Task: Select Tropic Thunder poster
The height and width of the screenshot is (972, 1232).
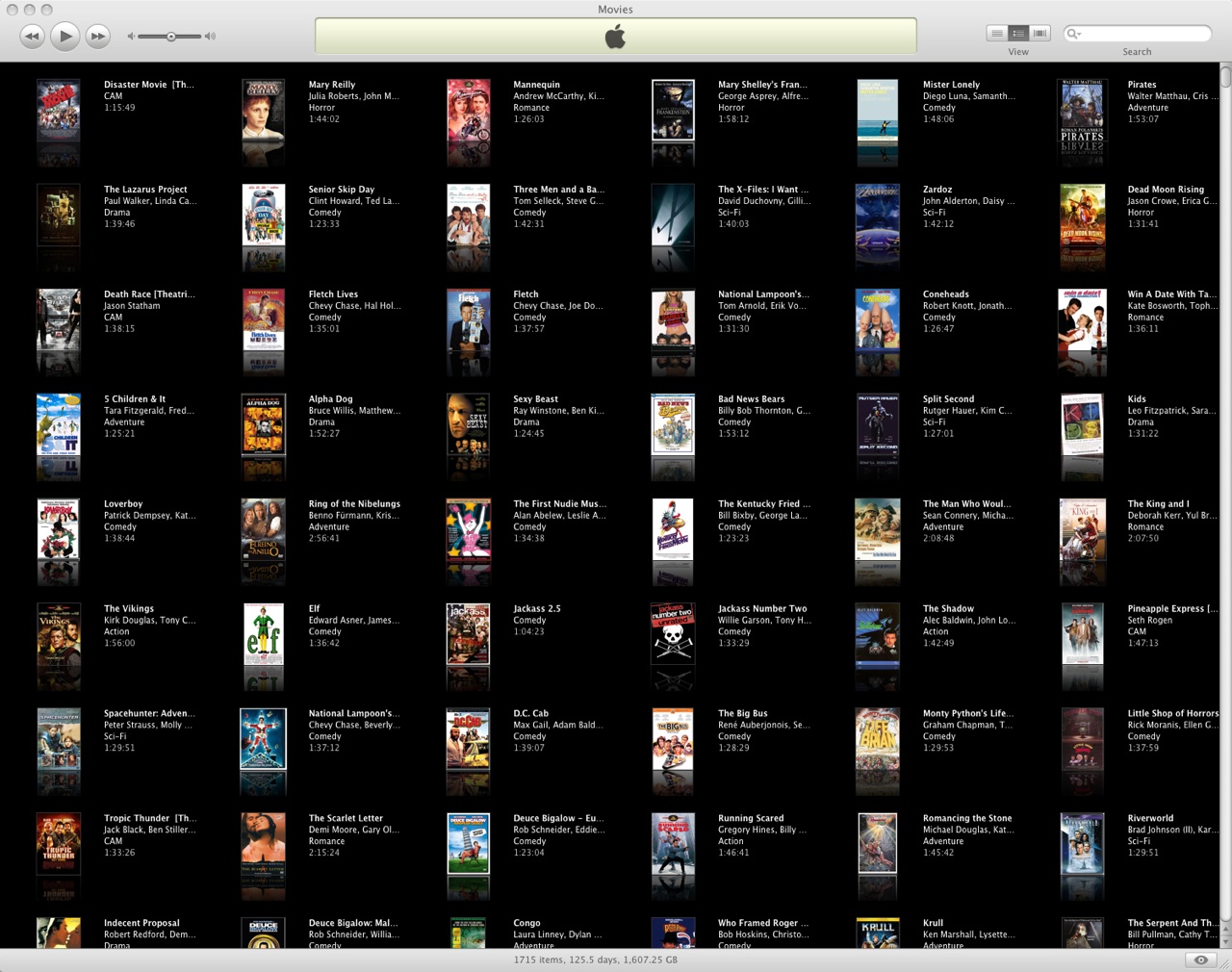Action: pos(58,844)
